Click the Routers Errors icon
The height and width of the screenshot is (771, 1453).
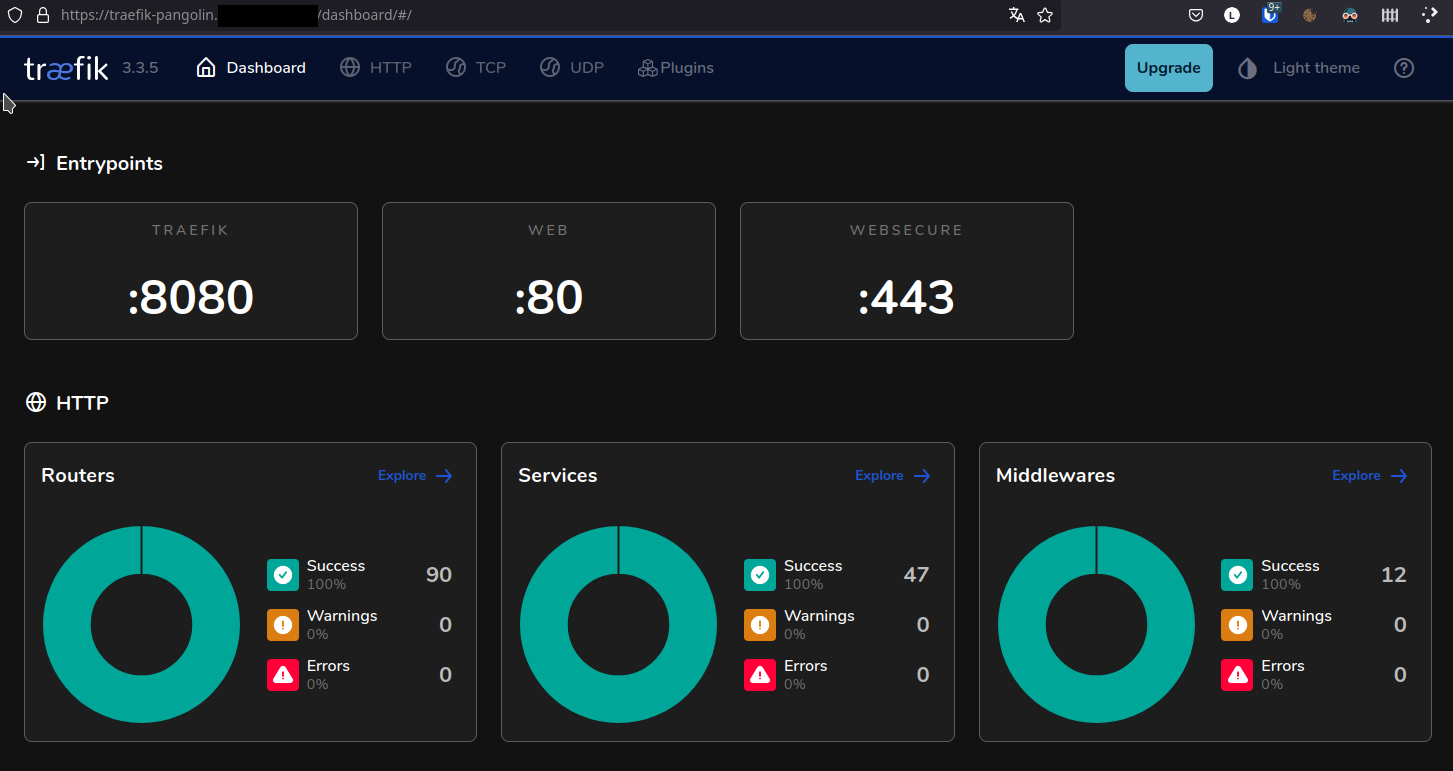click(283, 675)
